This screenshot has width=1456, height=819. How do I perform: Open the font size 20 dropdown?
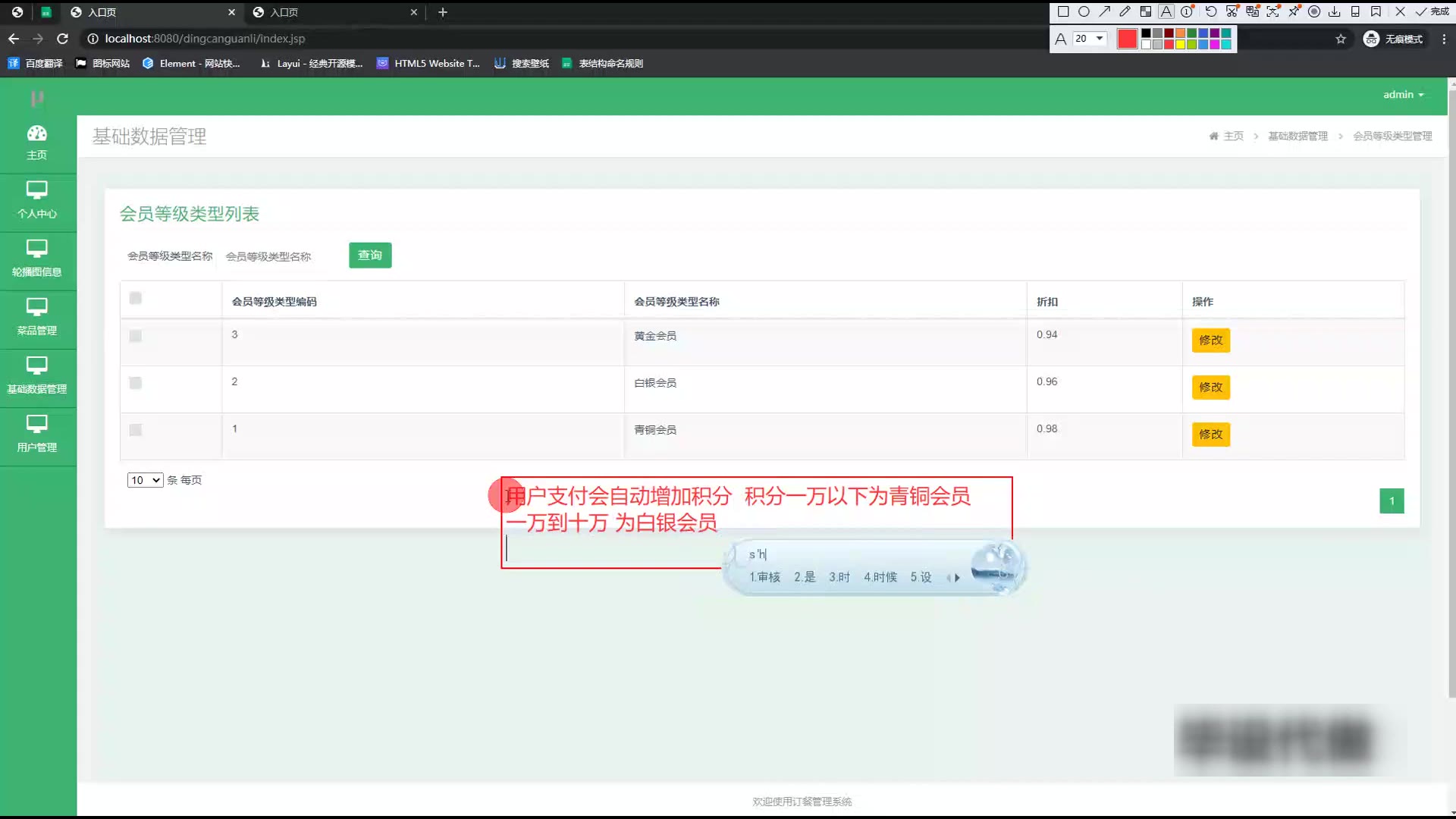coord(1090,39)
